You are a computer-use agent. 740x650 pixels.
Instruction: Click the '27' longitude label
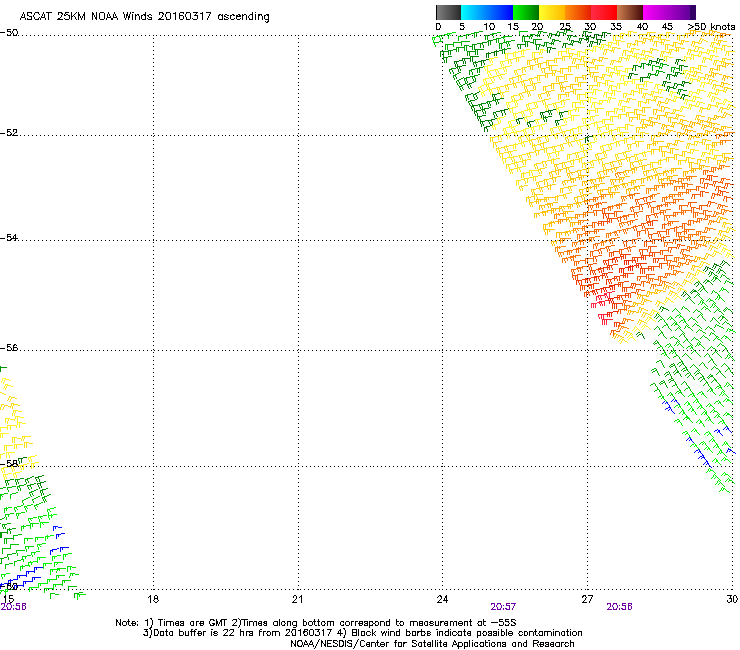coord(587,599)
